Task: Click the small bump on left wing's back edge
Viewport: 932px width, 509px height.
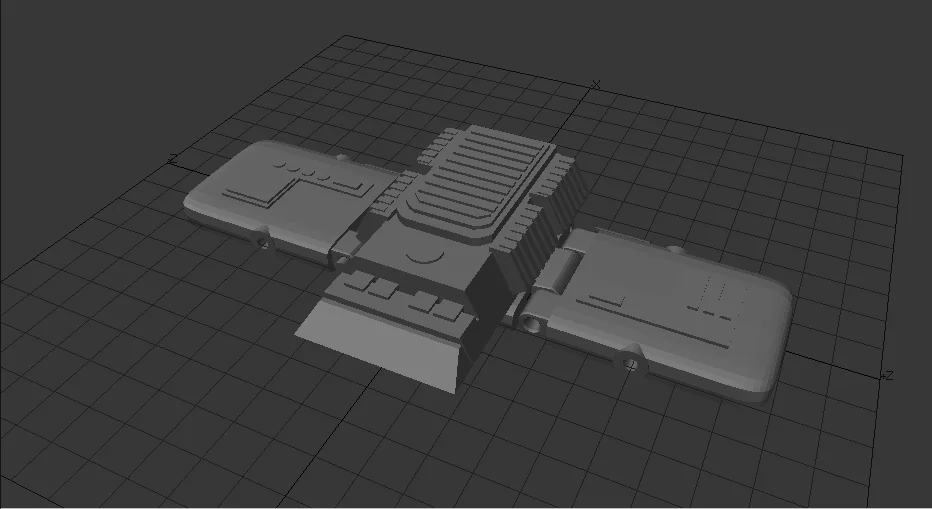Action: coord(343,157)
